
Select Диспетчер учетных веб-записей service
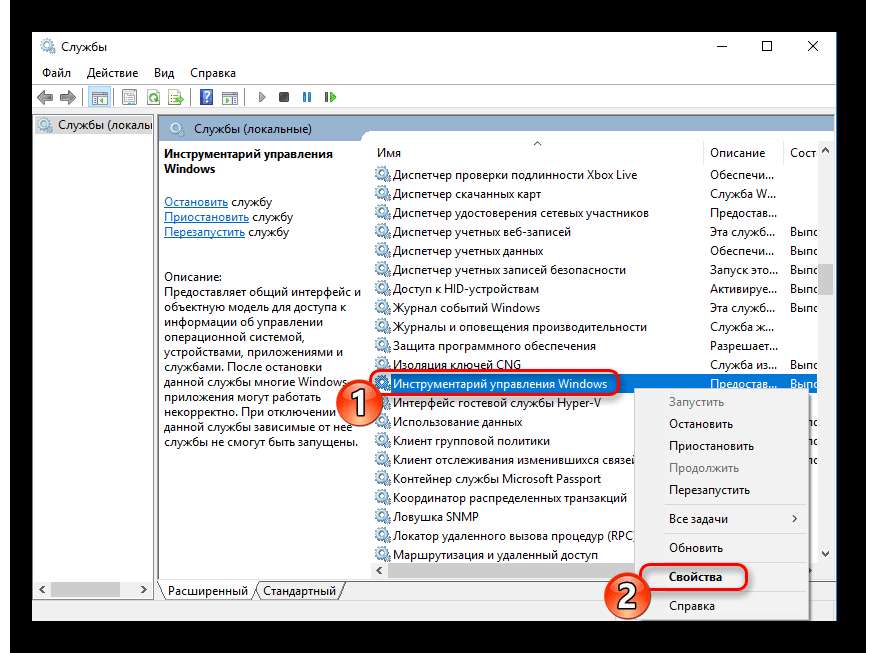pos(482,232)
